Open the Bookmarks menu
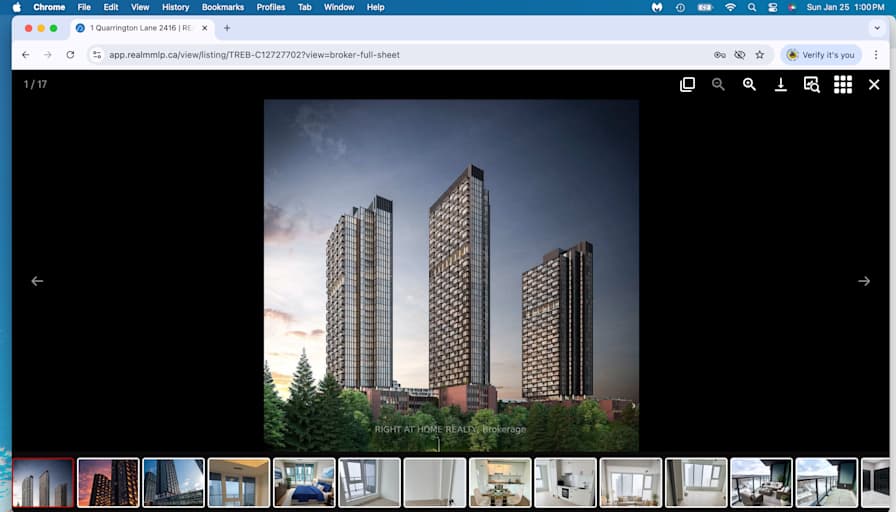The height and width of the screenshot is (512, 896). 222,7
